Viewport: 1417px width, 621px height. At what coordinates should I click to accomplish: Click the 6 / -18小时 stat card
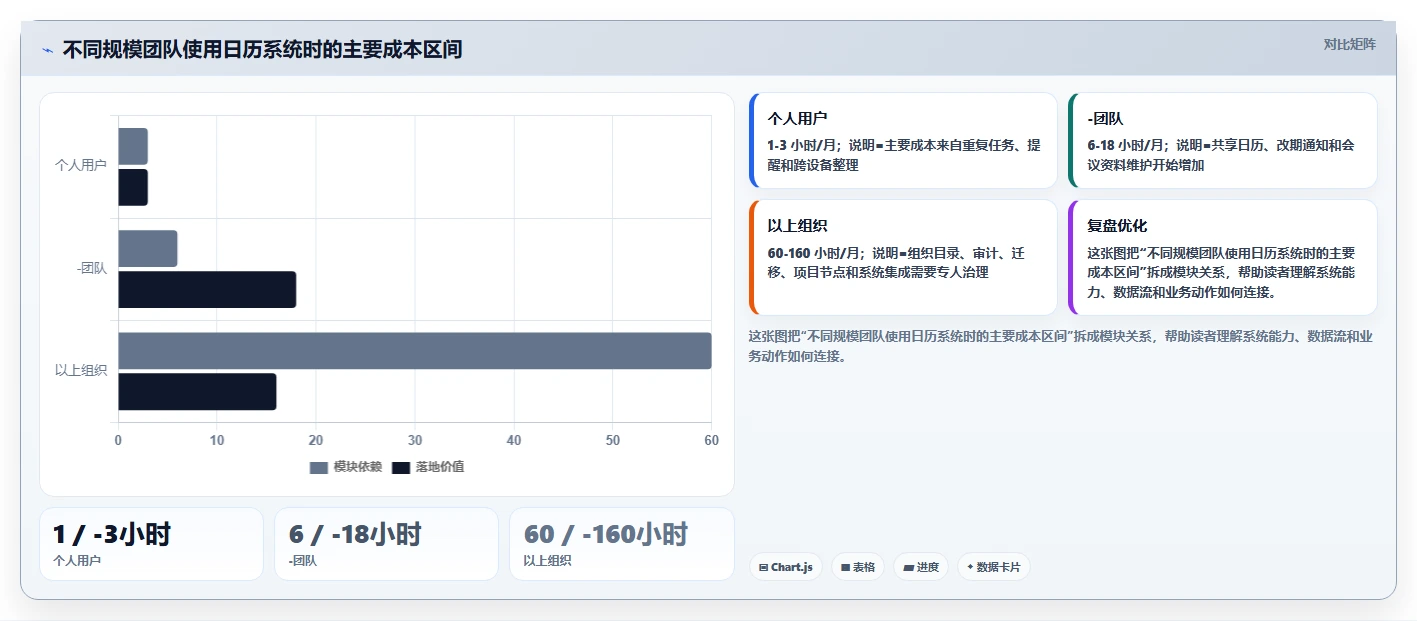tap(386, 544)
